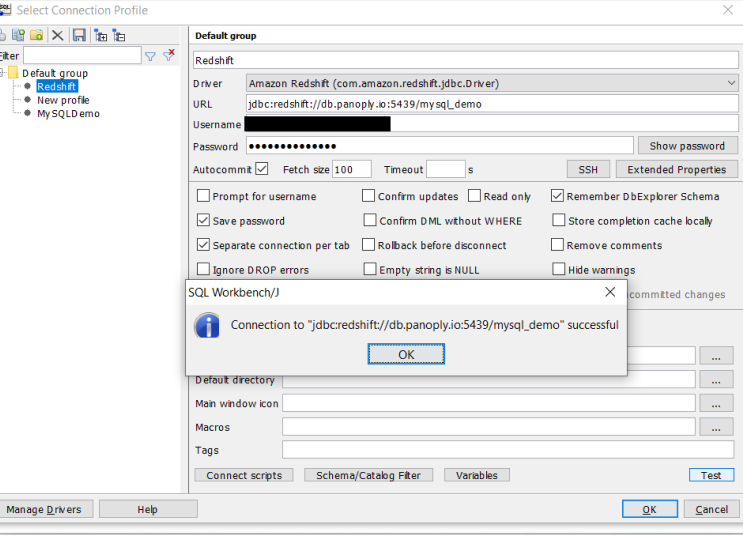Click the new group folder icon
This screenshot has height=535, width=743.
(x=37, y=35)
